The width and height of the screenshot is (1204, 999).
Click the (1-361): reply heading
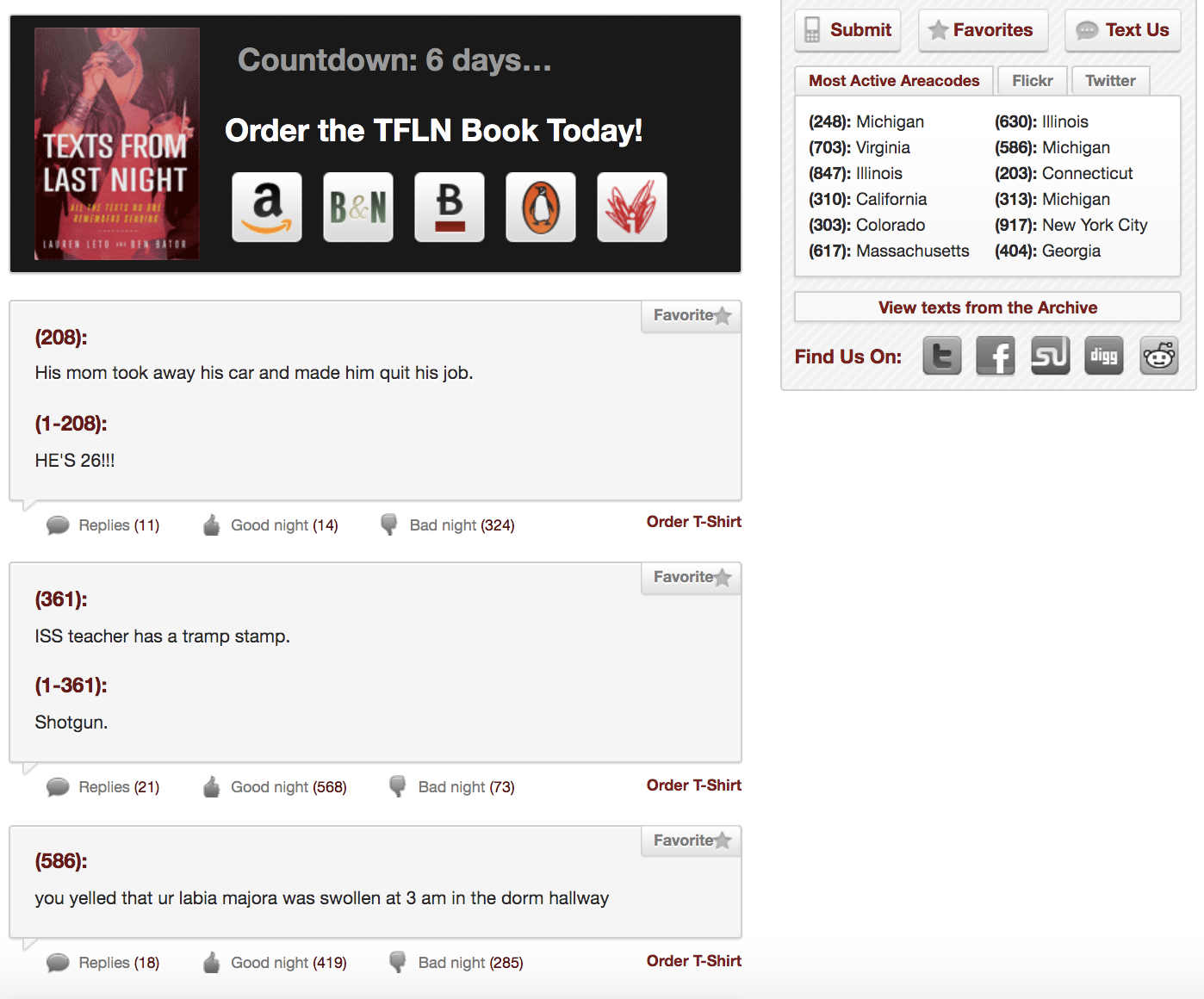coord(71,686)
